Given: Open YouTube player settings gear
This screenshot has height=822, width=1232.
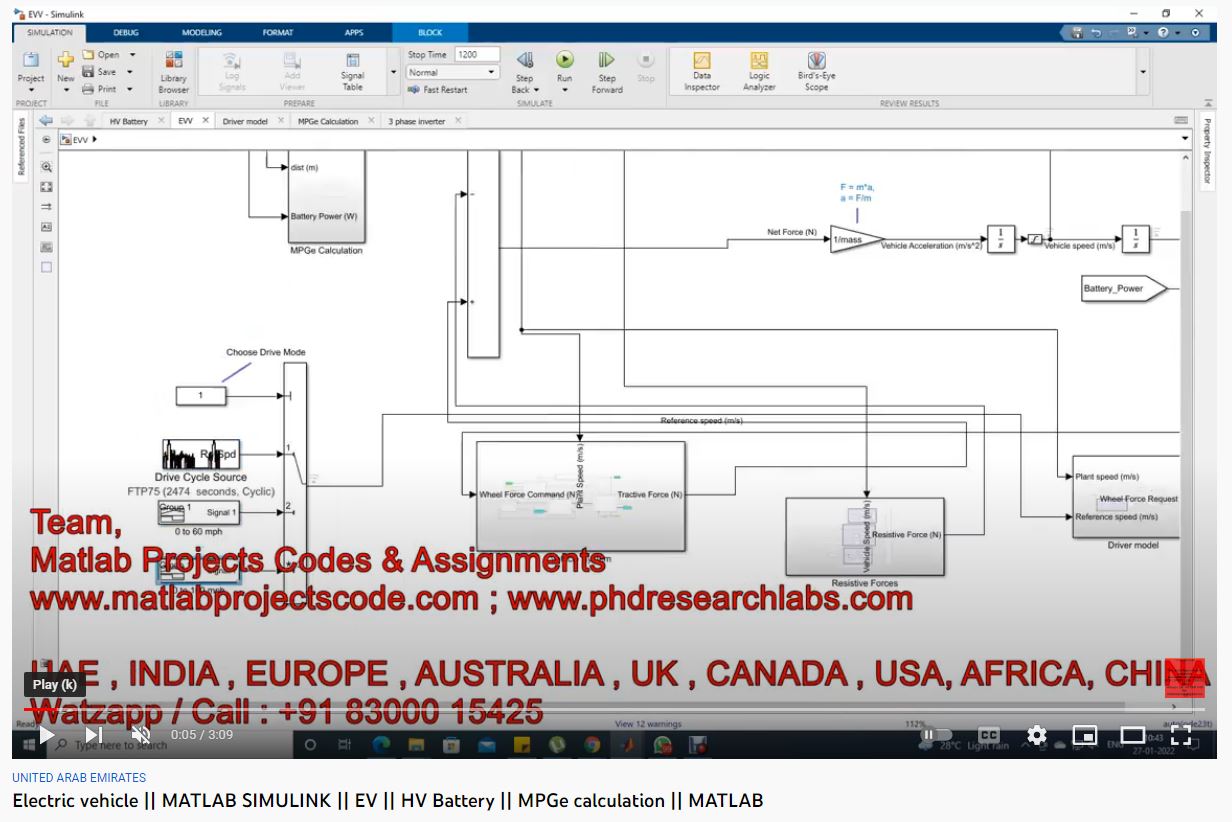Looking at the screenshot, I should click(1036, 736).
